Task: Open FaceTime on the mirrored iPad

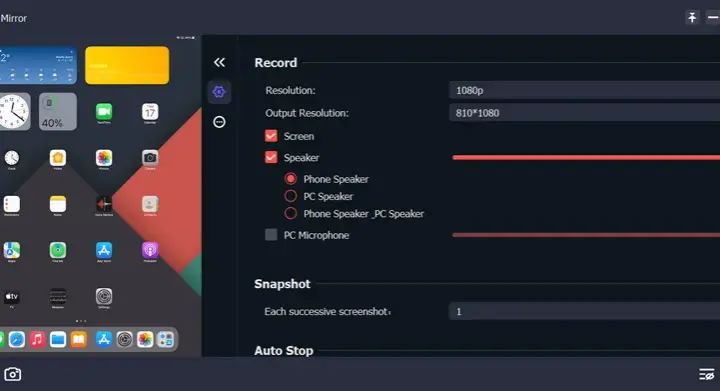Action: [x=104, y=112]
